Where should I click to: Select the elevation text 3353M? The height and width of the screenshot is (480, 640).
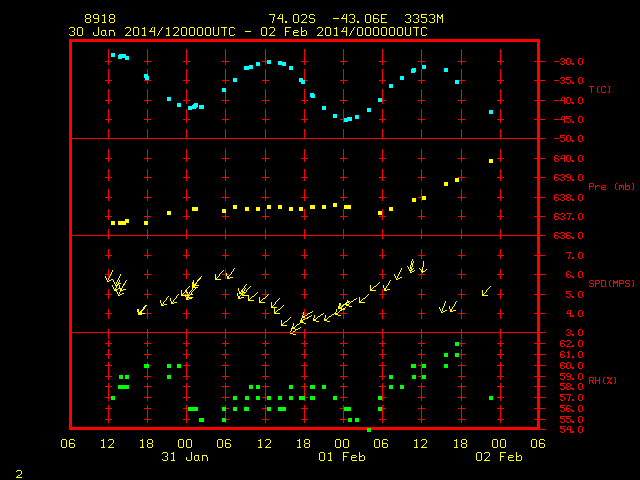424,19
